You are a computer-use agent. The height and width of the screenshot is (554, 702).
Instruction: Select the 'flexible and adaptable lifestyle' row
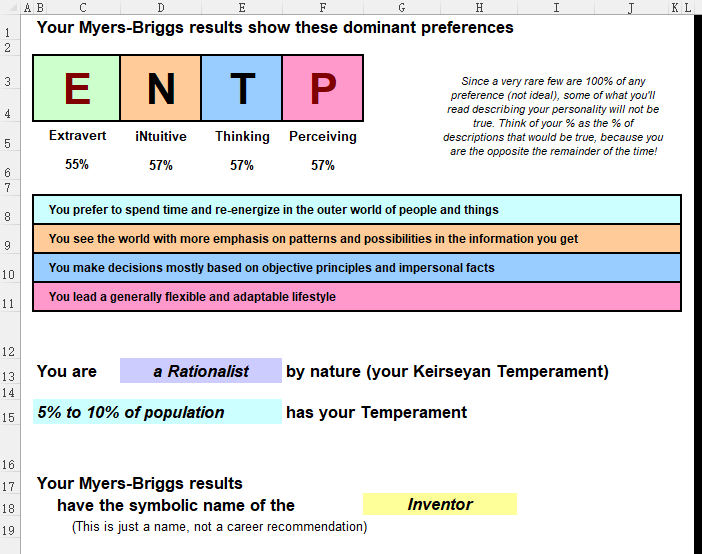357,296
